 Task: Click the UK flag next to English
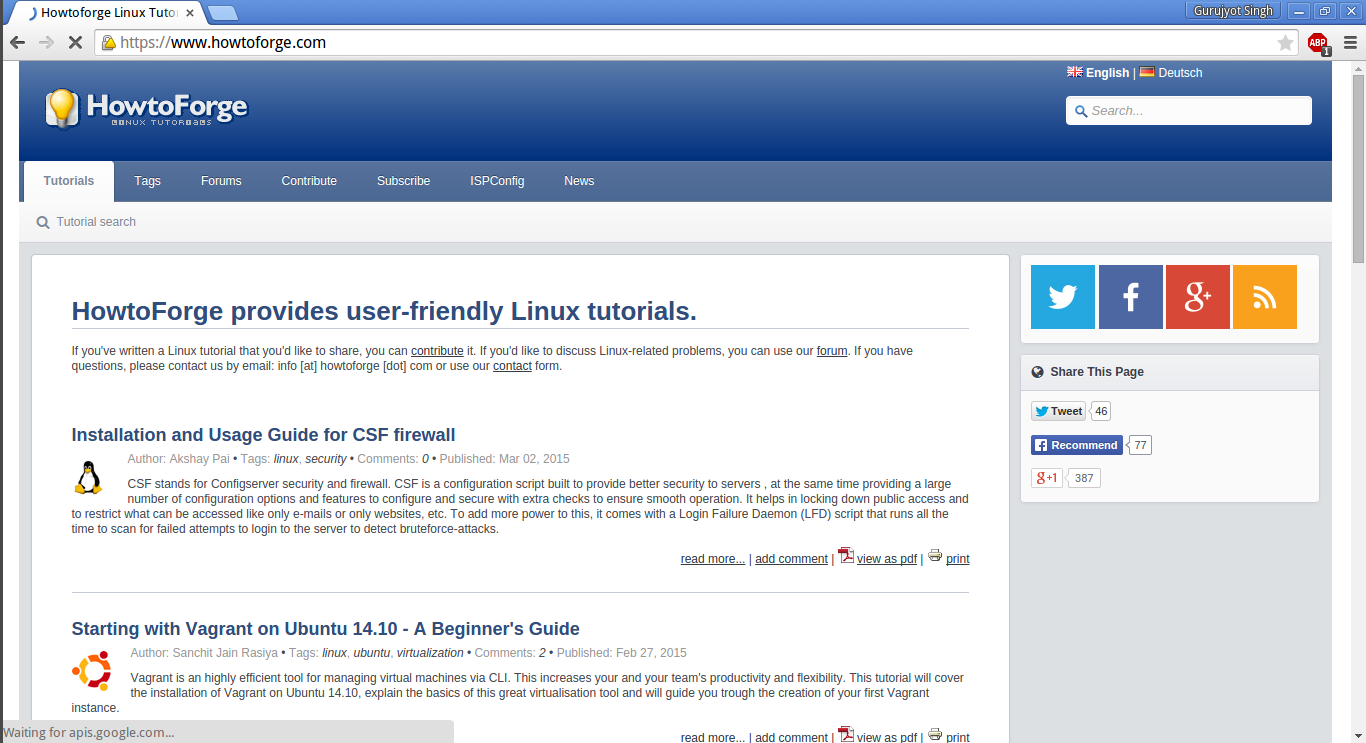coord(1075,72)
